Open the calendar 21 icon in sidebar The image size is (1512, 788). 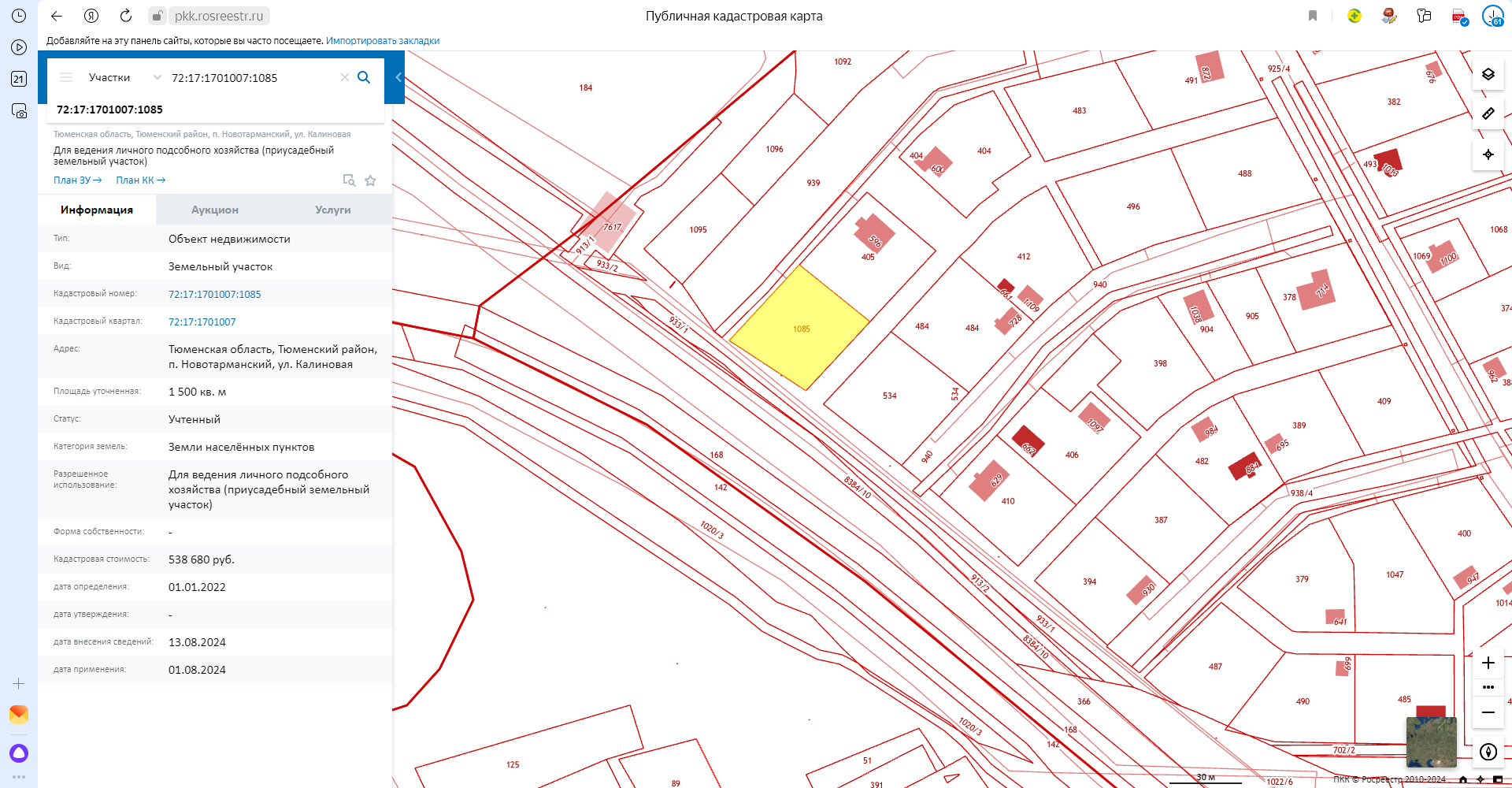pyautogui.click(x=19, y=79)
